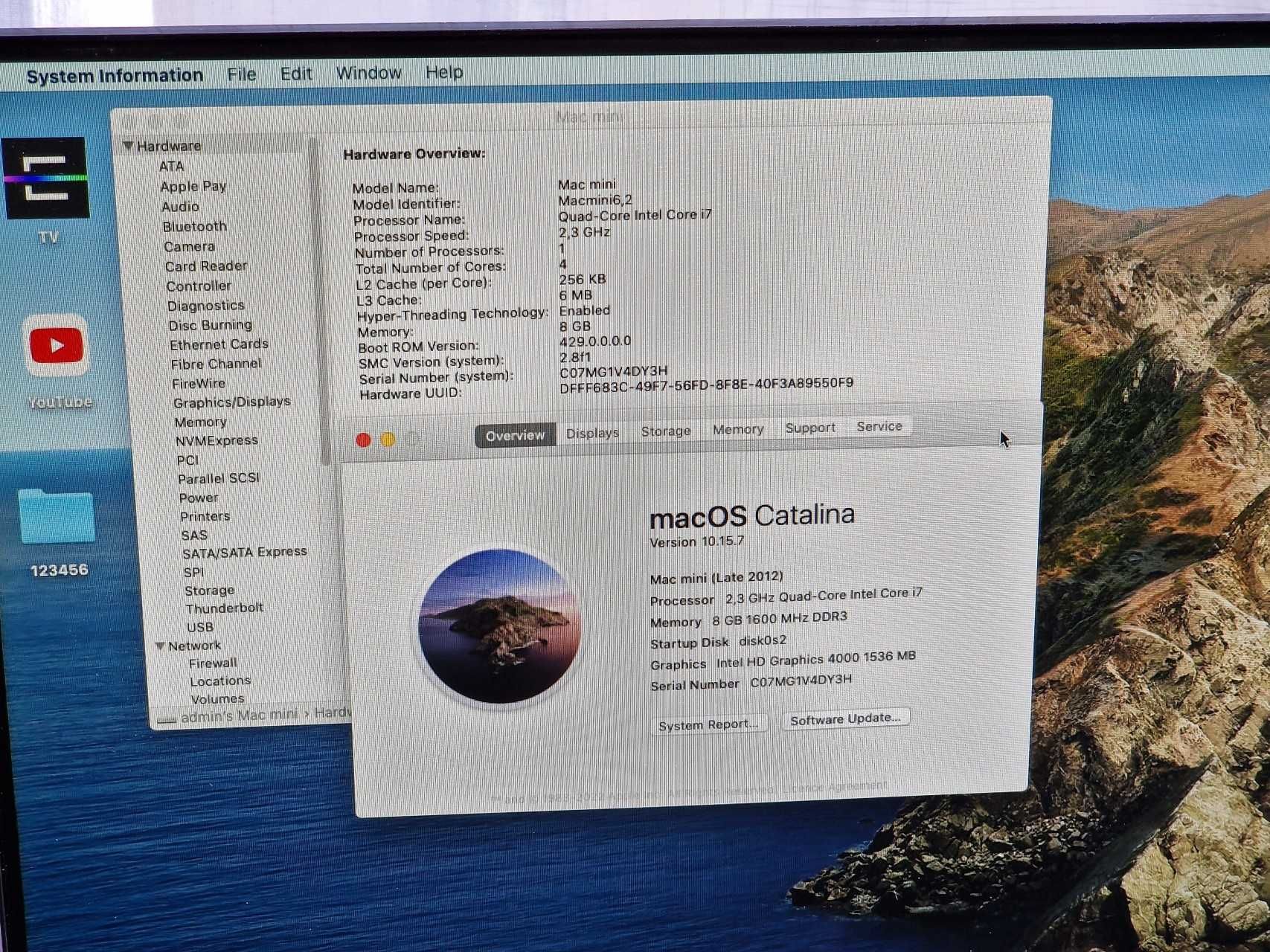The image size is (1270, 952).
Task: Select Fibre Channel in the sidebar
Action: tap(216, 364)
